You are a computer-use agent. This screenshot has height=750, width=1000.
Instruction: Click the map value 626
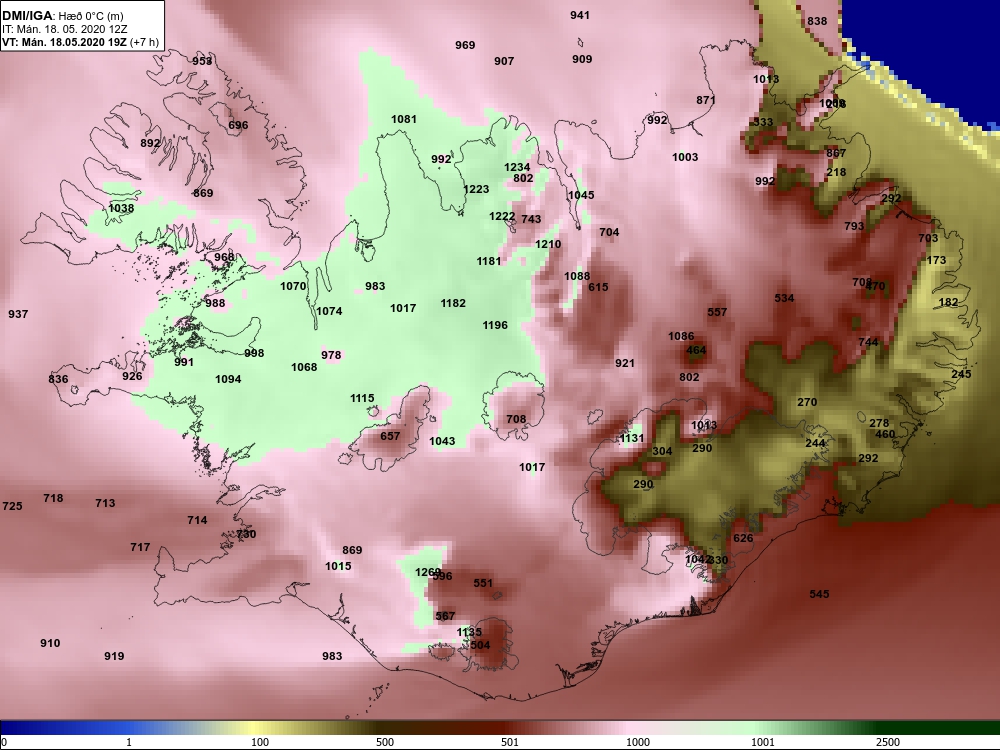pyautogui.click(x=743, y=538)
